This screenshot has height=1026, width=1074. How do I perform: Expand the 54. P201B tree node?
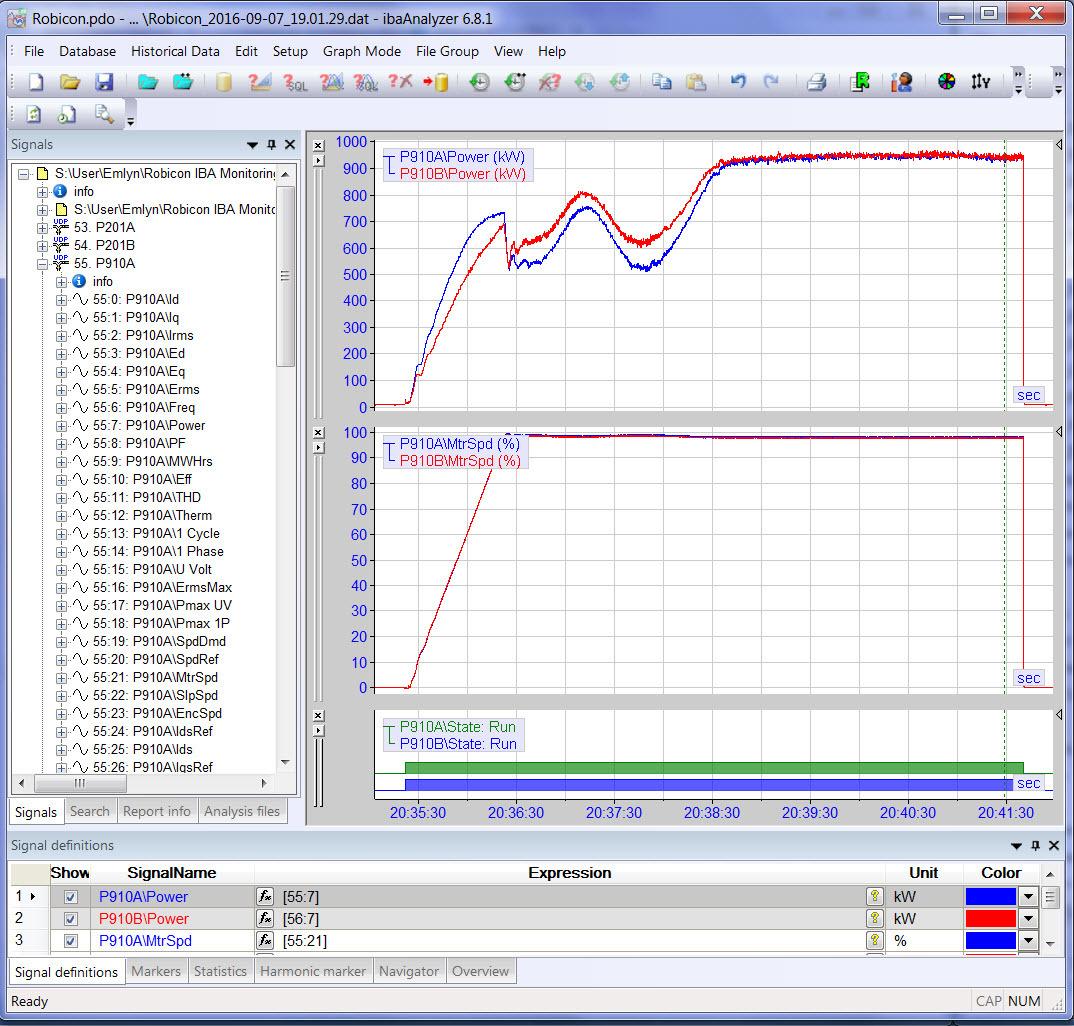(42, 246)
